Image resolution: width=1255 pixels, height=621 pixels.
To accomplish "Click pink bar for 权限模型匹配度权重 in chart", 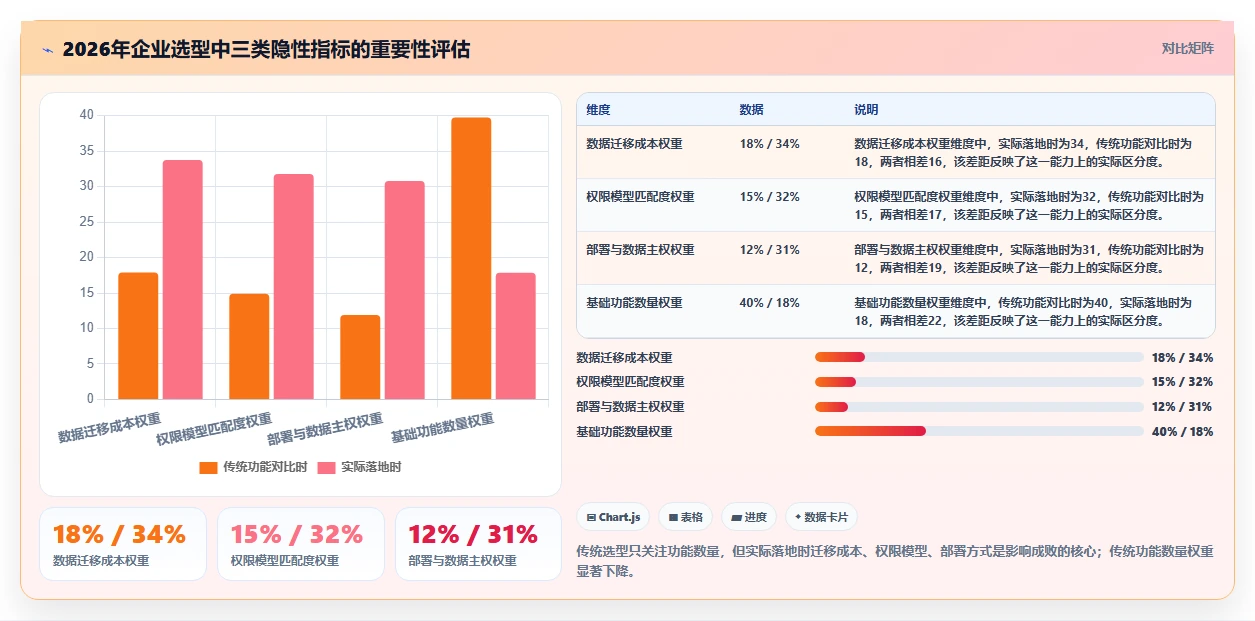I will pyautogui.click(x=294, y=287).
